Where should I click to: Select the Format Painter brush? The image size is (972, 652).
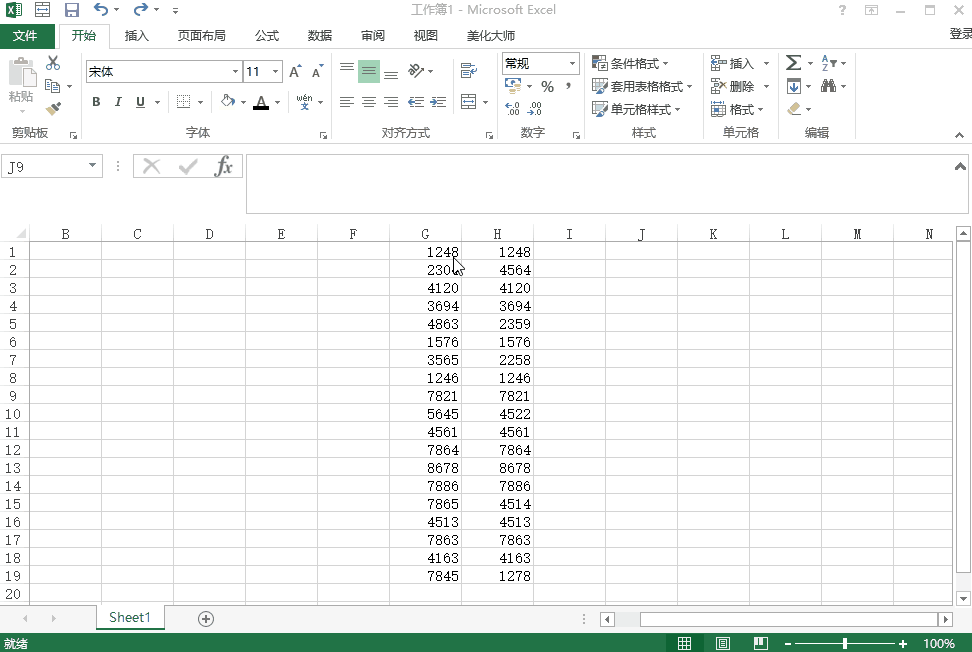[53, 109]
